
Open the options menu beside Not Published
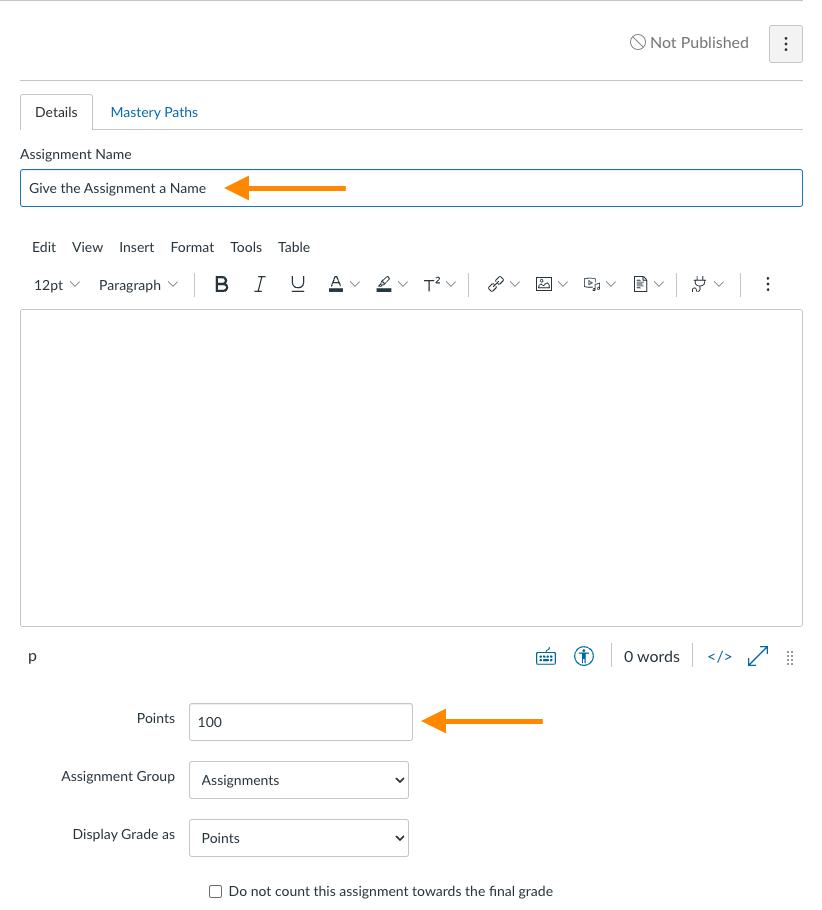[786, 44]
